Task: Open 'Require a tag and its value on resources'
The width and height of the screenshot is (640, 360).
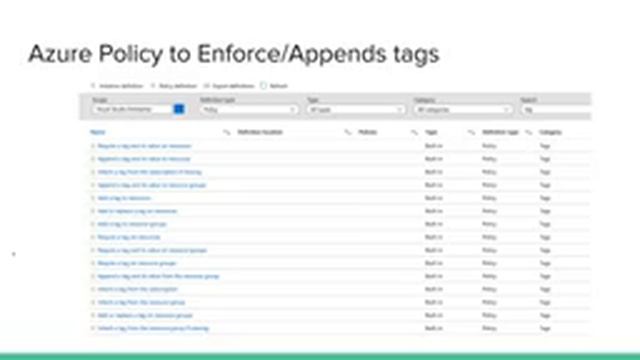Action: pos(144,146)
